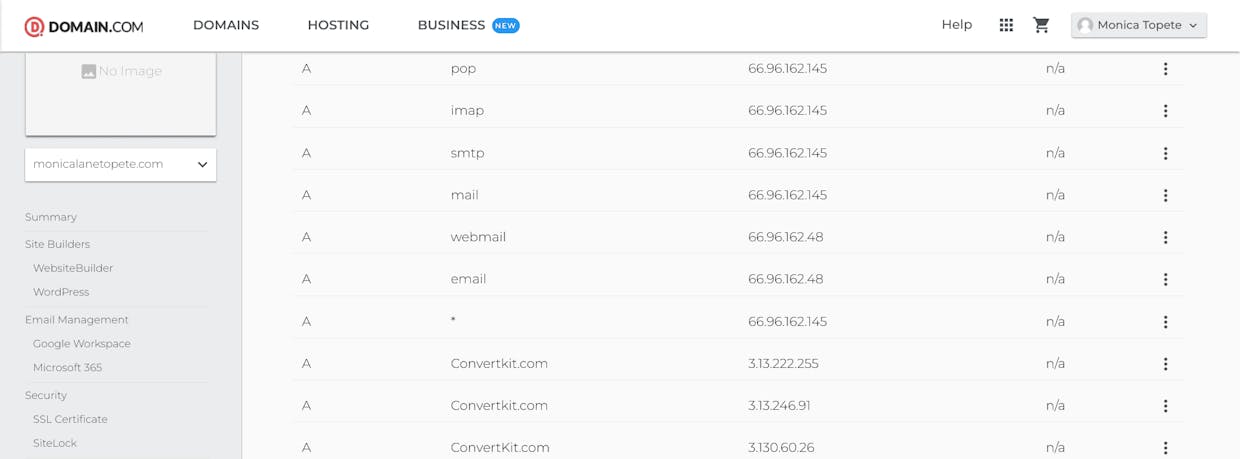Open the shopping cart
Viewport: 1240px width, 459px height.
click(x=1041, y=25)
